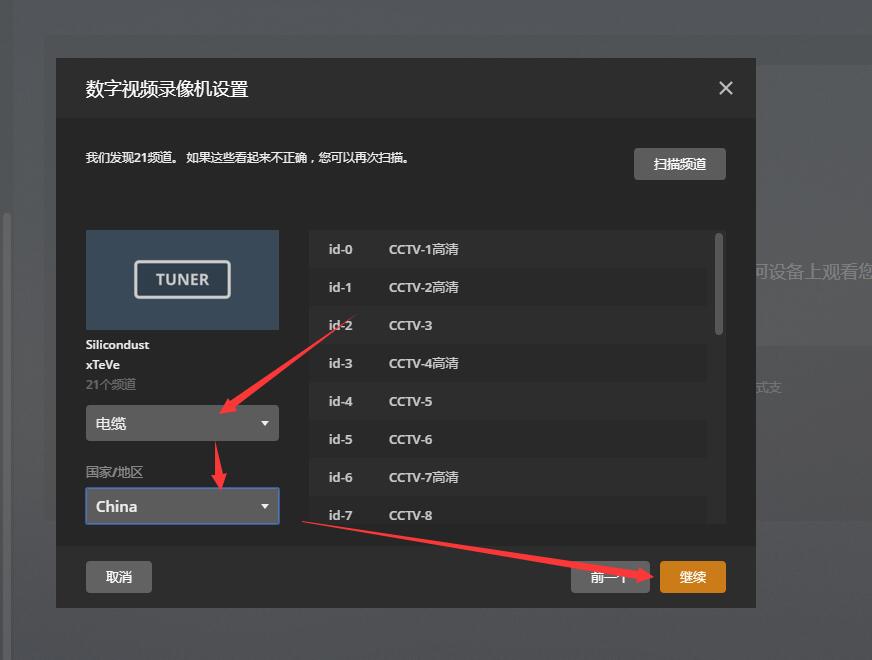Click the 取消 cancel button
The image size is (872, 660).
click(x=118, y=577)
